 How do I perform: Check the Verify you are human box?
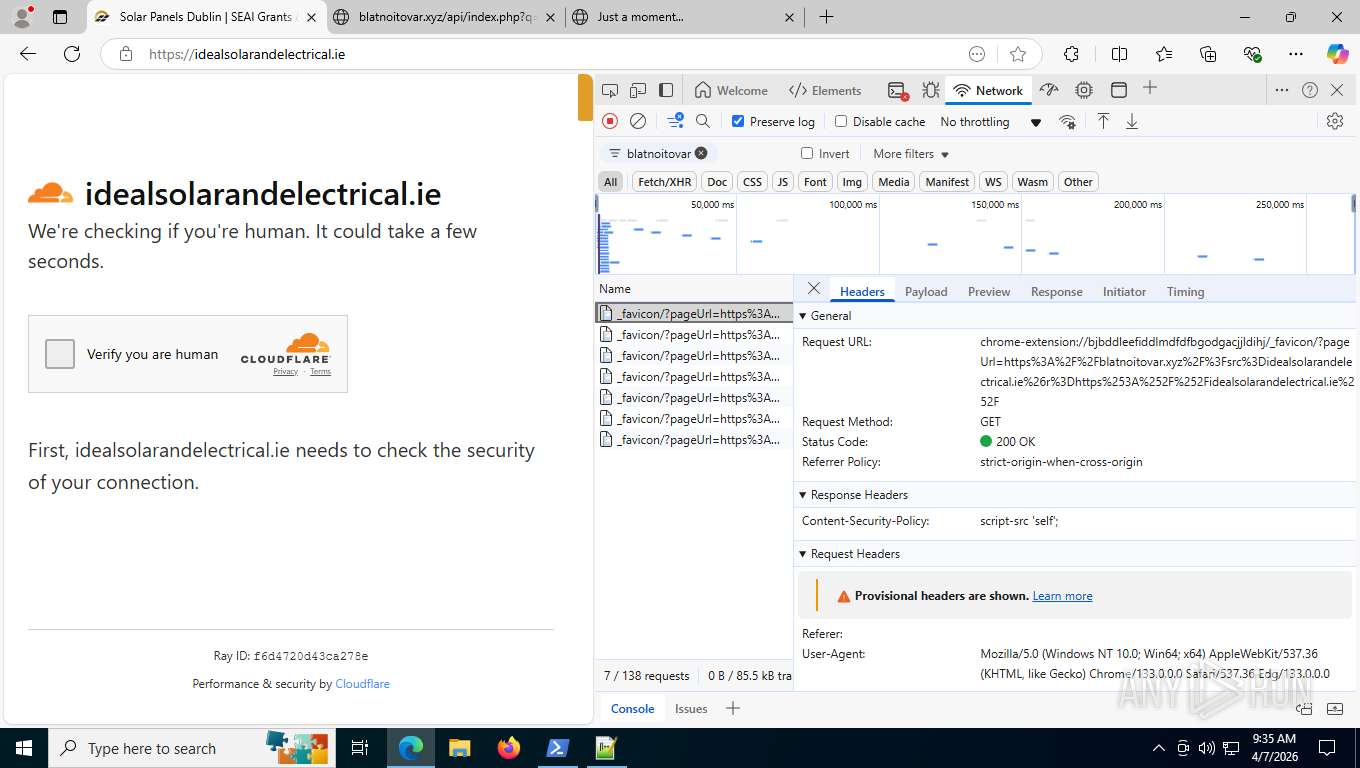pos(60,354)
